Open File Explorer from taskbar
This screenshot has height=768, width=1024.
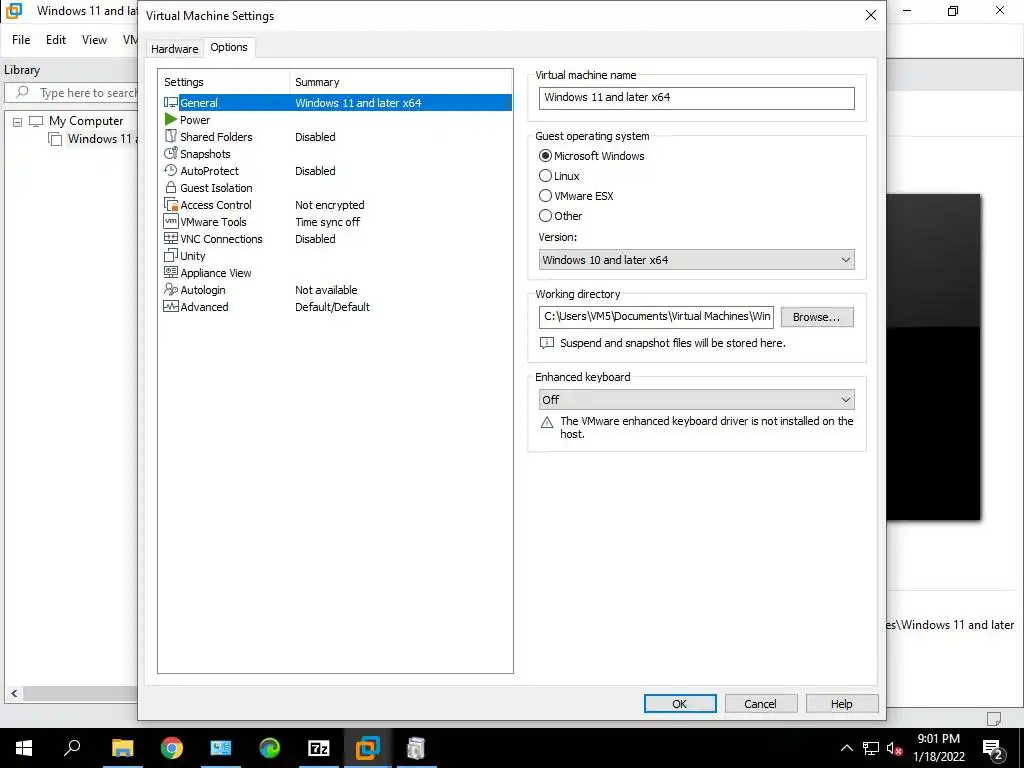pyautogui.click(x=122, y=748)
